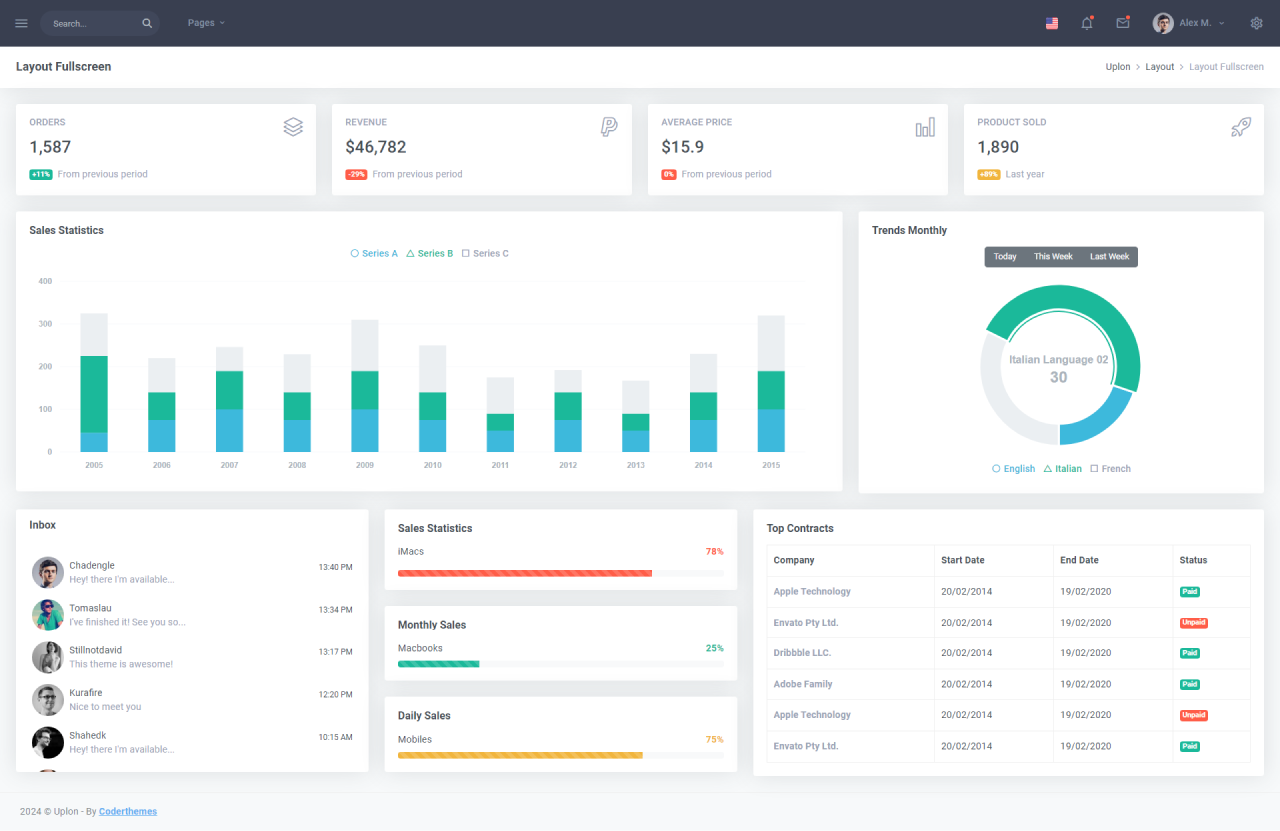This screenshot has height=831, width=1280.
Task: Open the notifications bell
Action: click(x=1087, y=23)
